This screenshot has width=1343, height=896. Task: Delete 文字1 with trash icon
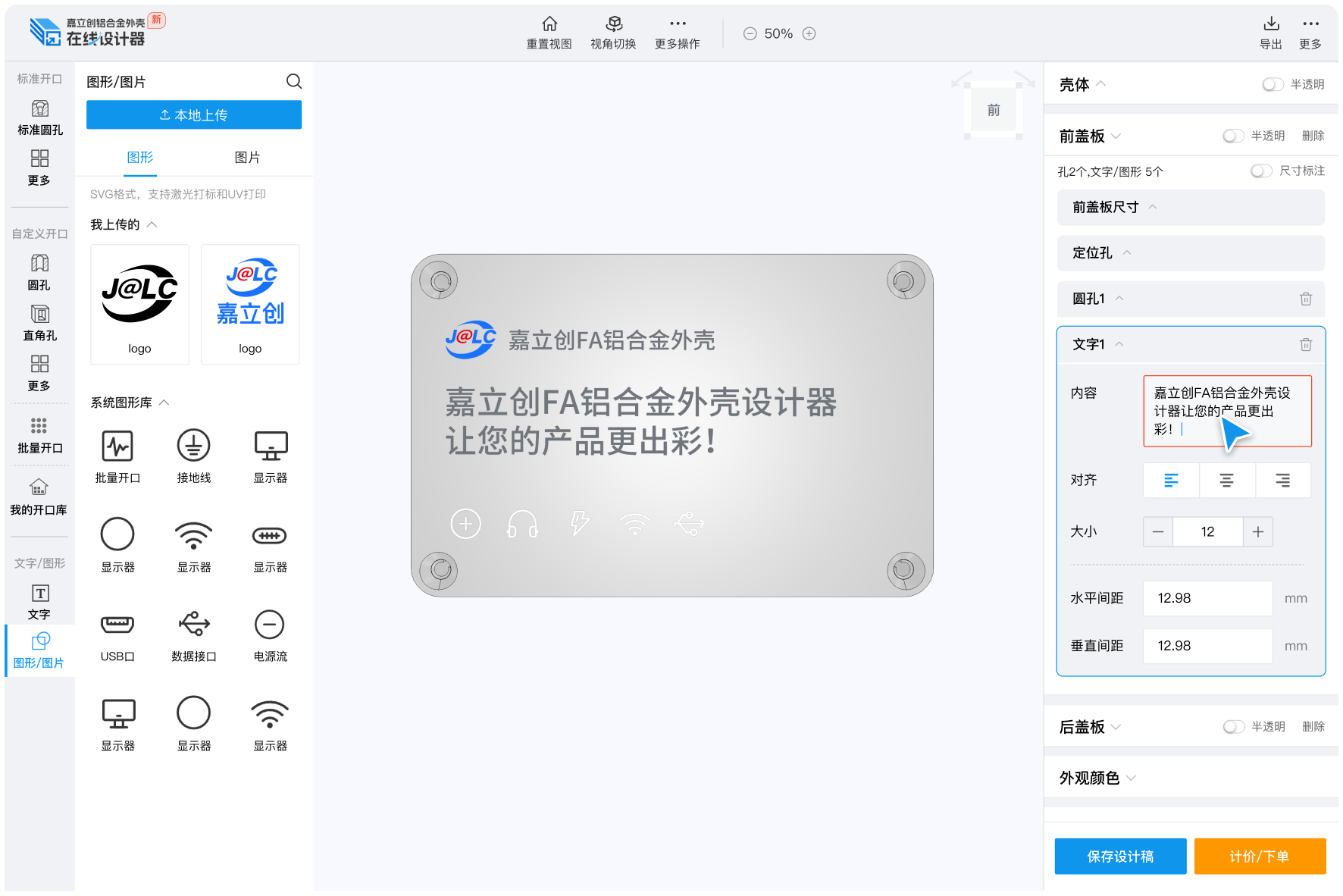[1306, 344]
